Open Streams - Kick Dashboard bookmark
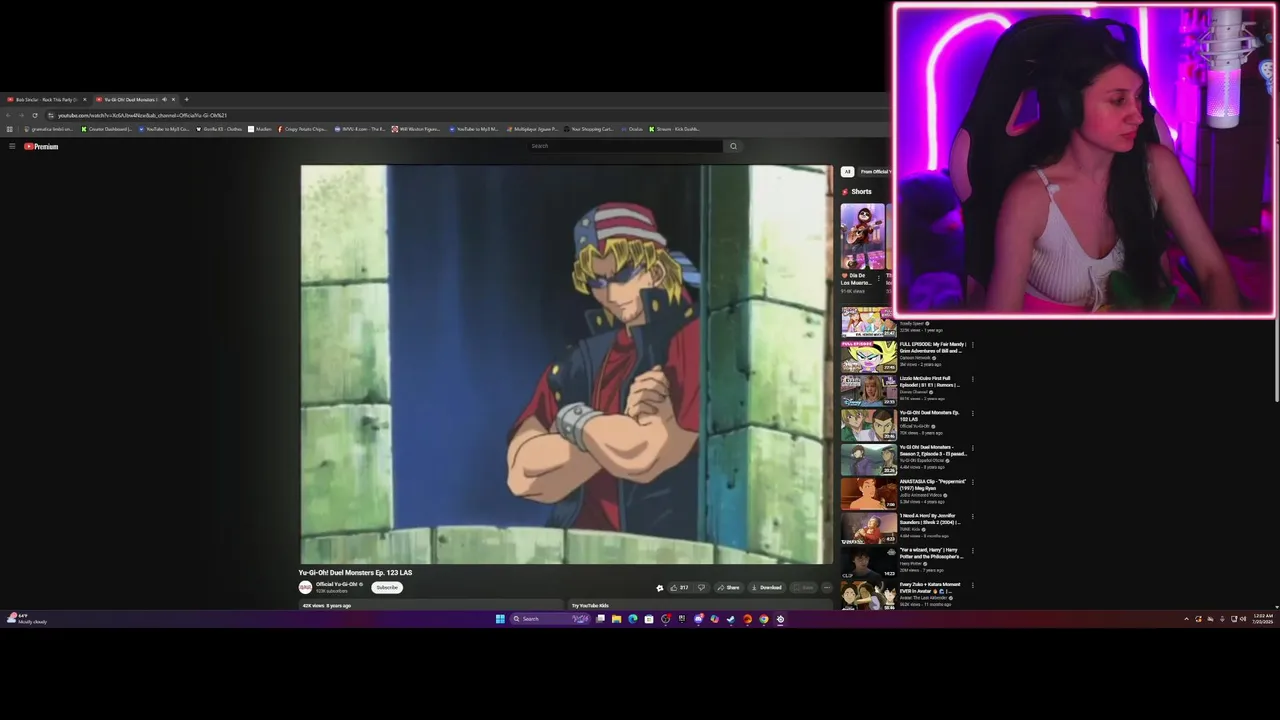Image resolution: width=1280 pixels, height=720 pixels. tap(675, 129)
